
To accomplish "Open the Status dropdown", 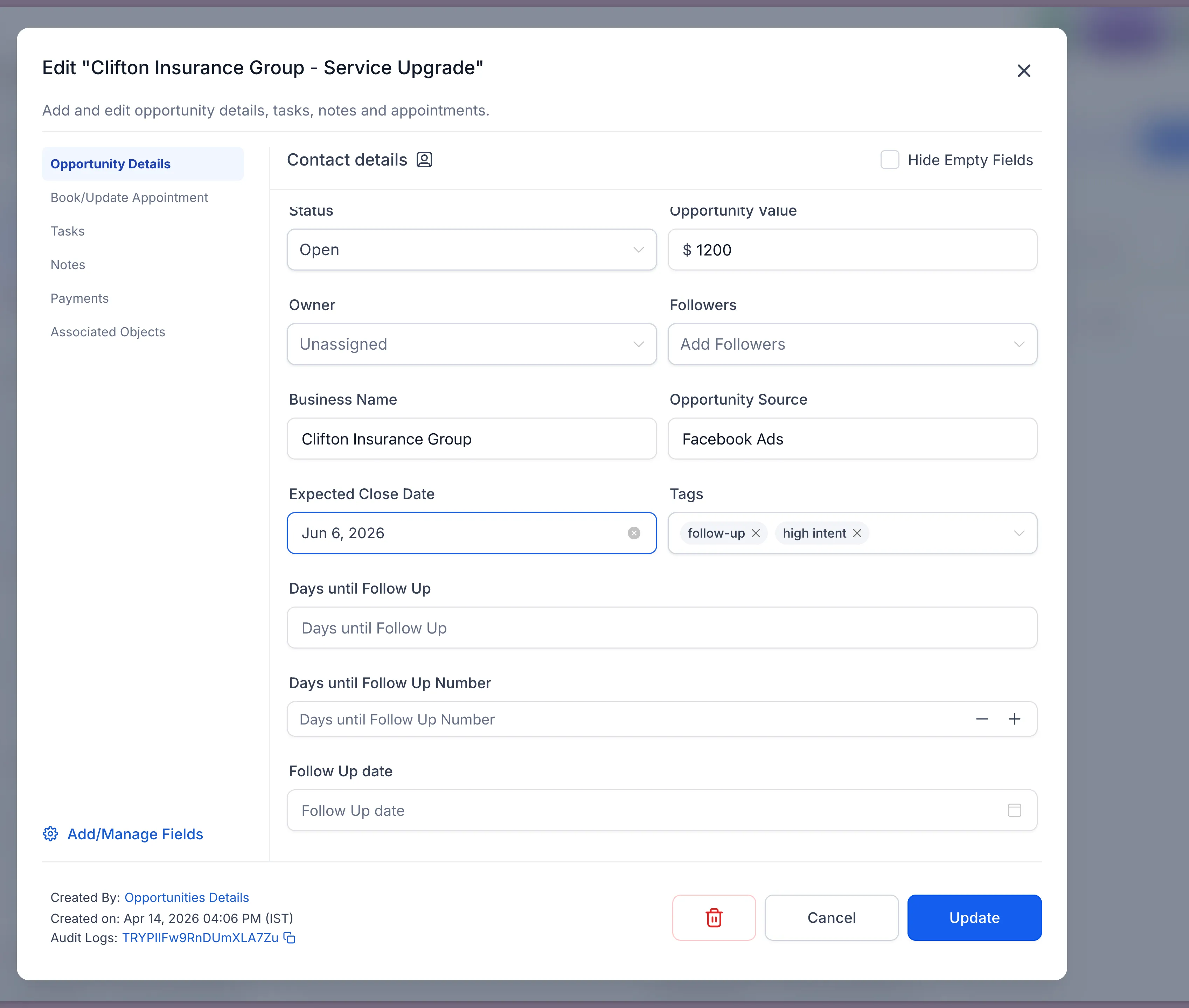I will [471, 250].
